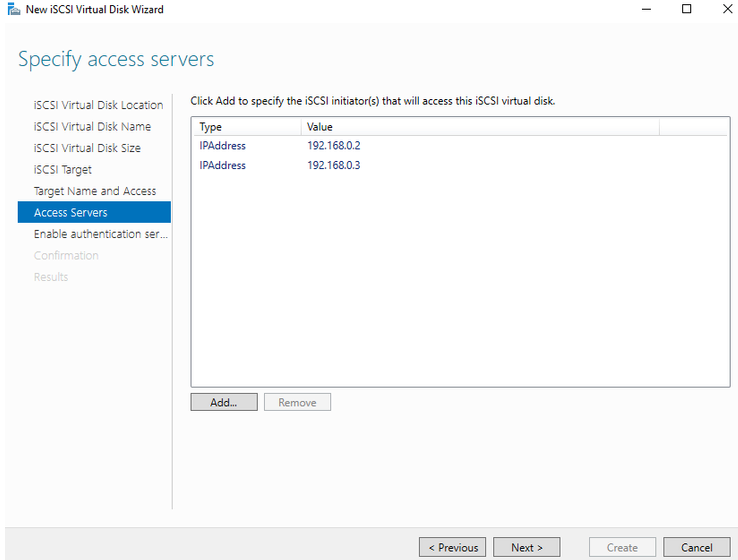Image resolution: width=738 pixels, height=560 pixels.
Task: Sort list by the Type column header
Action: pos(245,127)
